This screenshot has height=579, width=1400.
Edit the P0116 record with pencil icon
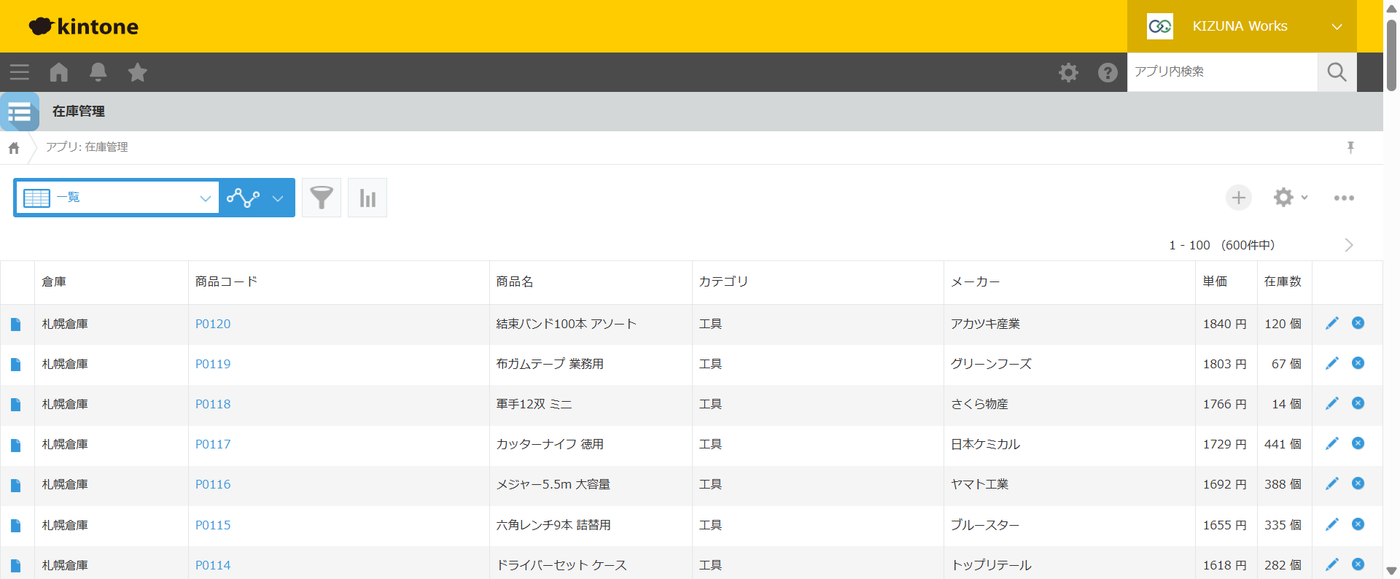click(x=1332, y=483)
